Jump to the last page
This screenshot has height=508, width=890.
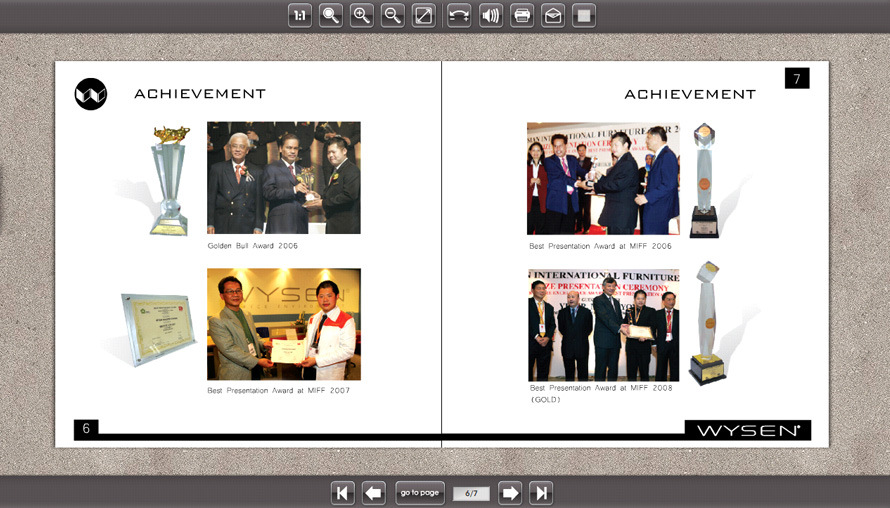[541, 493]
